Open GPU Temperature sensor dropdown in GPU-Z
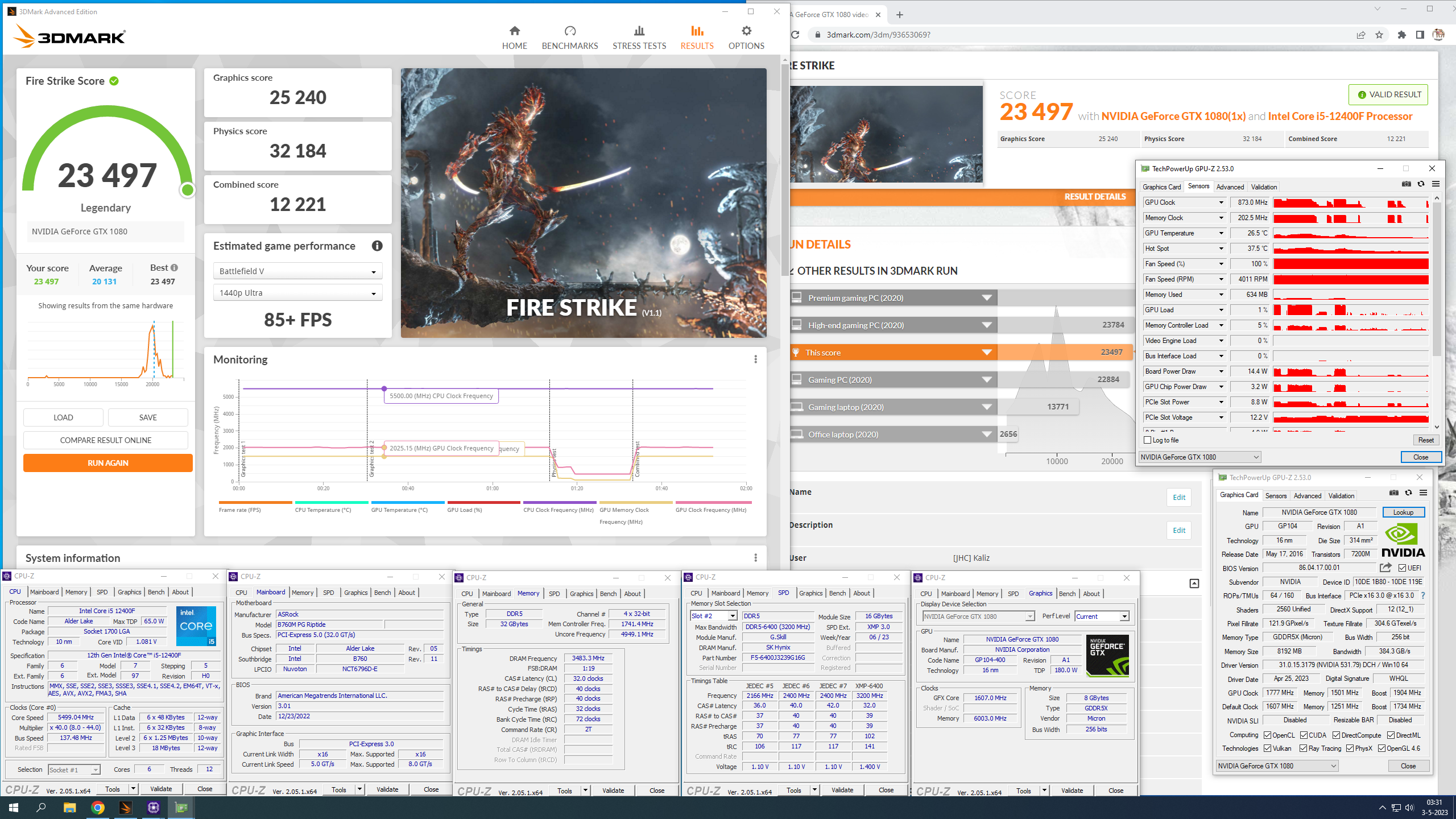Viewport: 1456px width, 819px height. click(1221, 233)
